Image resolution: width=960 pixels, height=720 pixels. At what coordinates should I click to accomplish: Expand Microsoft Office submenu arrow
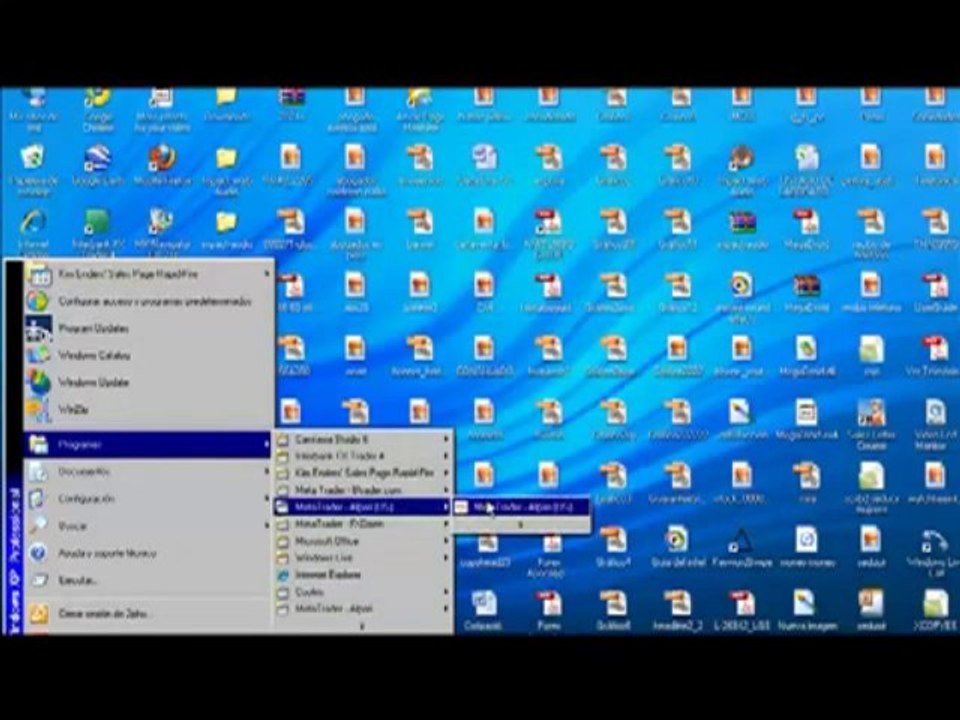click(446, 541)
